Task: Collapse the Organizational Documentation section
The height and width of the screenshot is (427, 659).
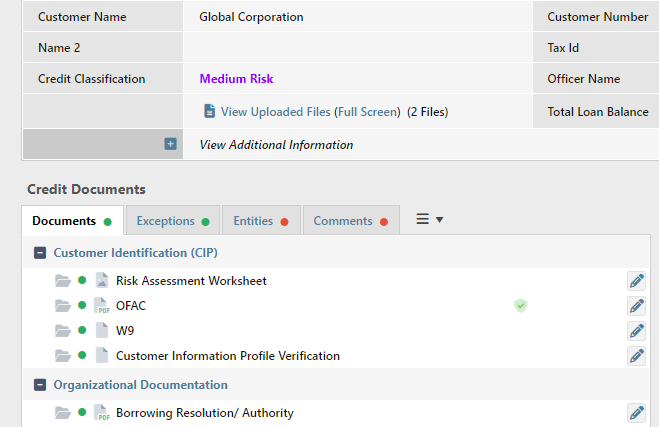Action: point(40,385)
